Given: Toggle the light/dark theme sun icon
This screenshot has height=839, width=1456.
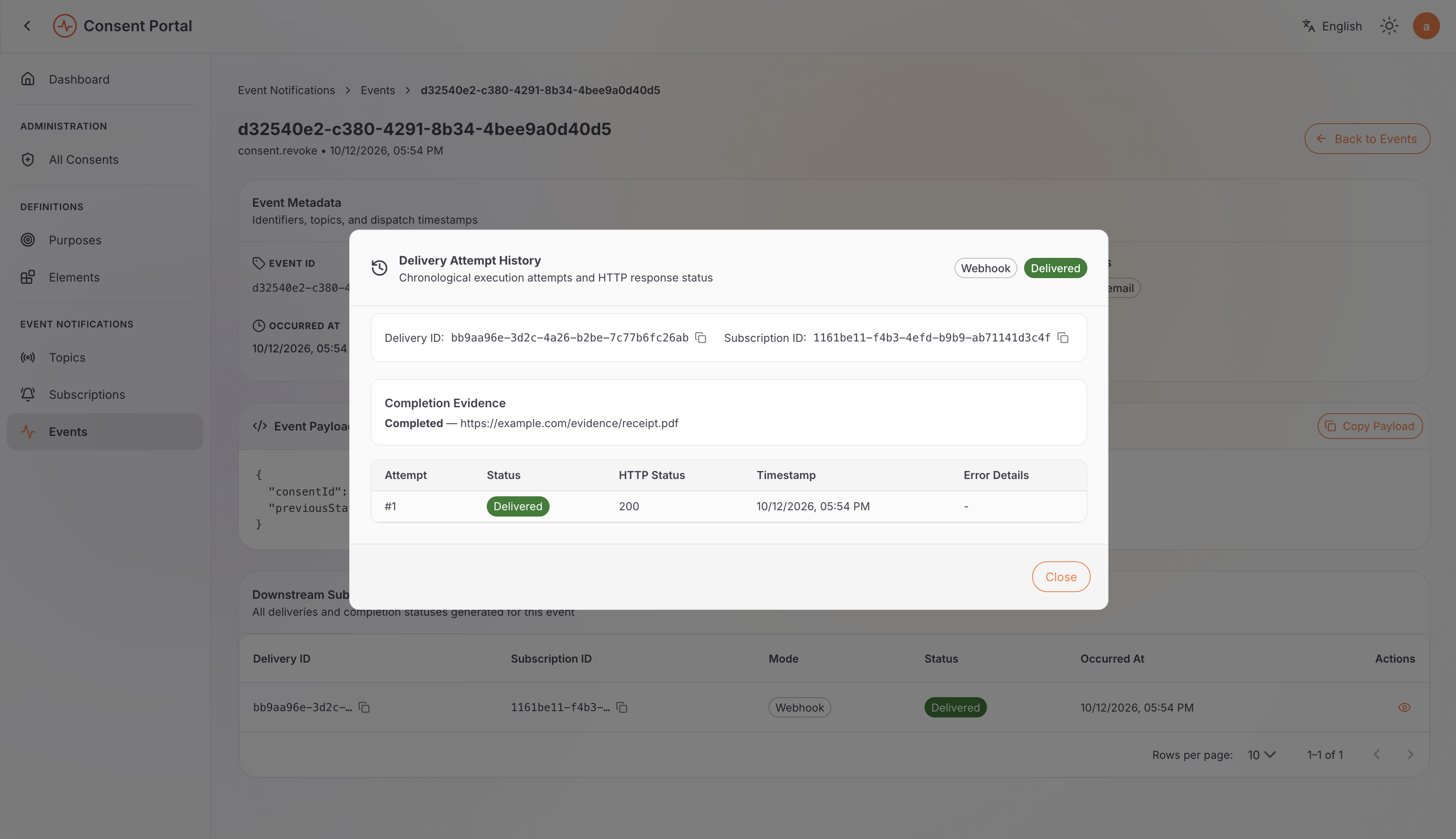Looking at the screenshot, I should [x=1389, y=26].
